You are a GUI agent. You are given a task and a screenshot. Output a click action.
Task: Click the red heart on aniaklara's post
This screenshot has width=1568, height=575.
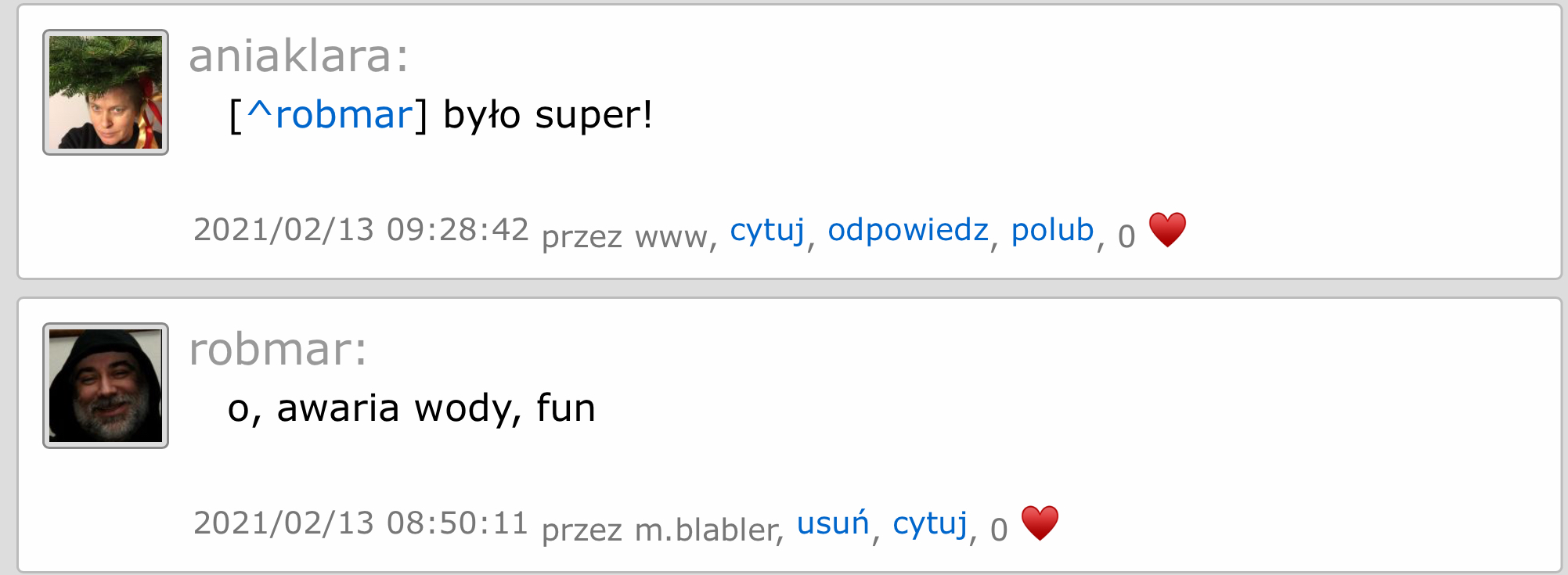click(1166, 231)
